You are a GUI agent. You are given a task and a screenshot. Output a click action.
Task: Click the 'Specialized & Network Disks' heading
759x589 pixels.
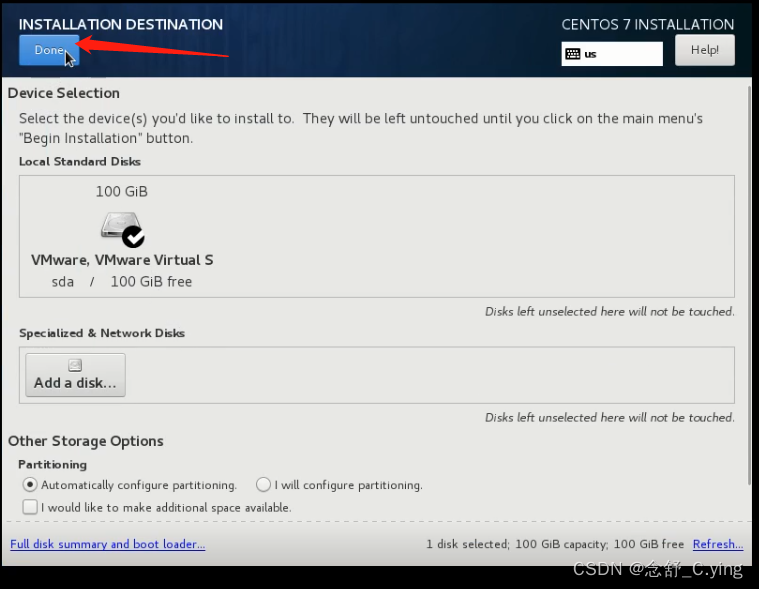pyautogui.click(x=102, y=333)
